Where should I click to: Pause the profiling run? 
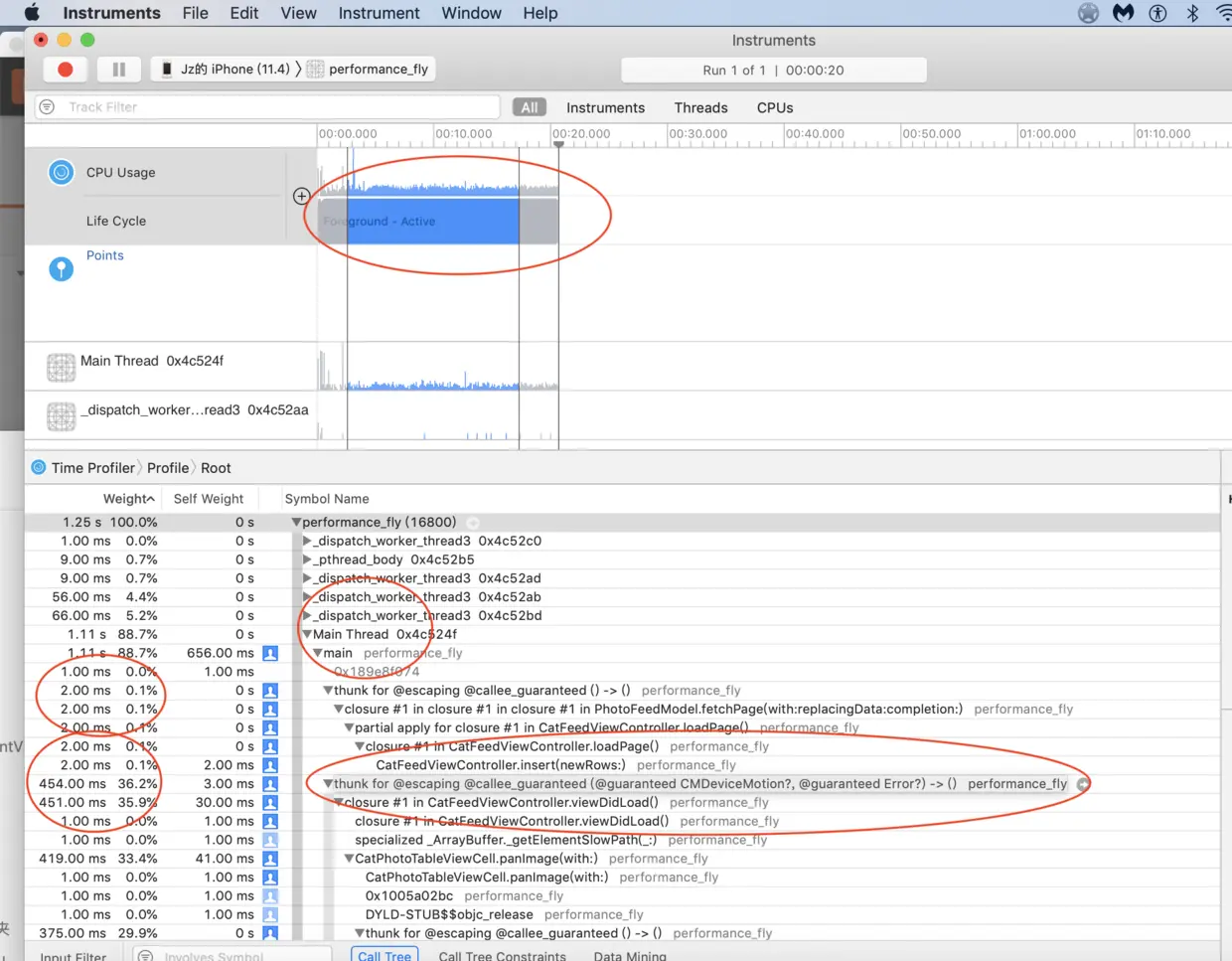pos(119,70)
